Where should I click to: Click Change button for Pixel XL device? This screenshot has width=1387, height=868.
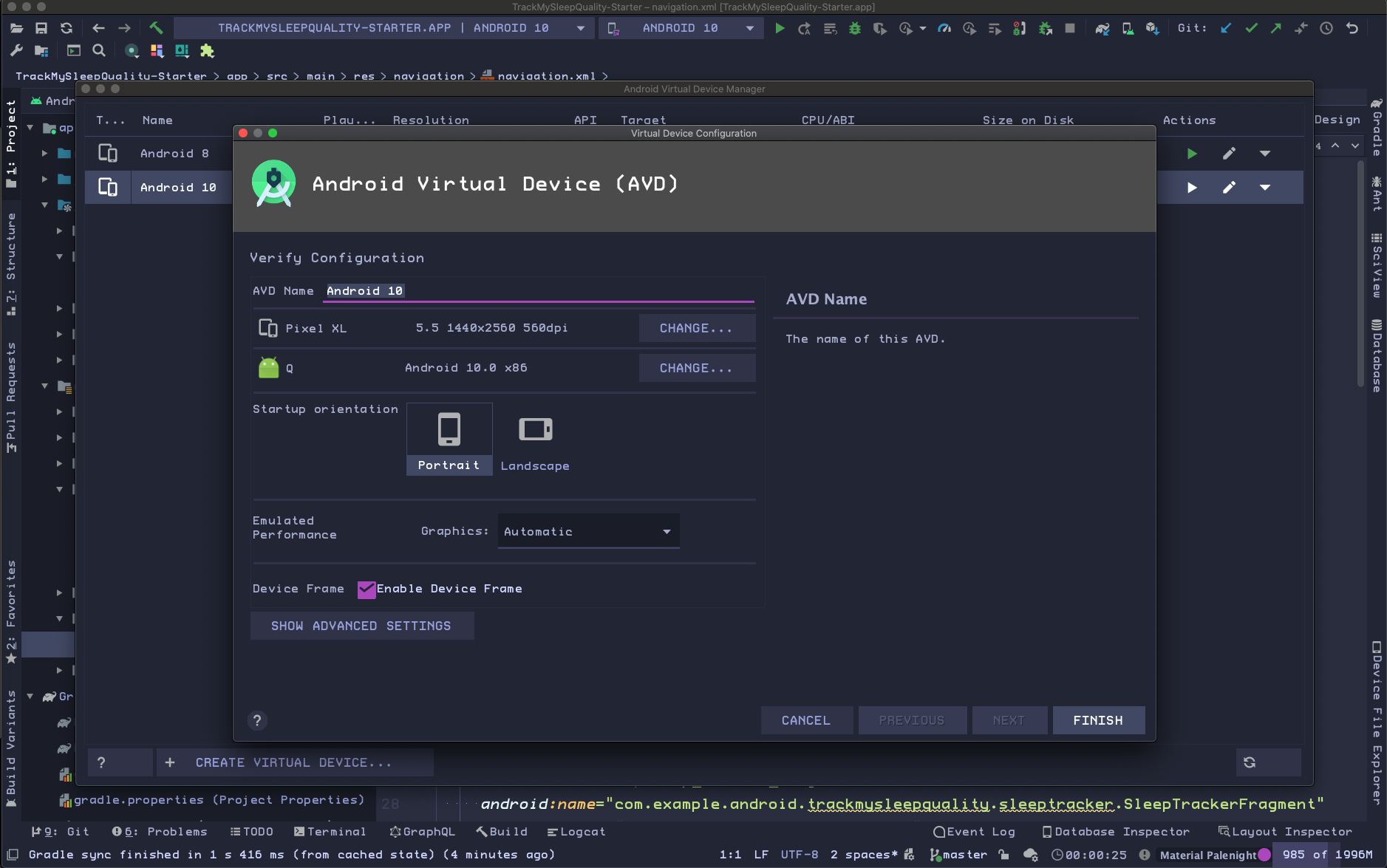coord(696,328)
